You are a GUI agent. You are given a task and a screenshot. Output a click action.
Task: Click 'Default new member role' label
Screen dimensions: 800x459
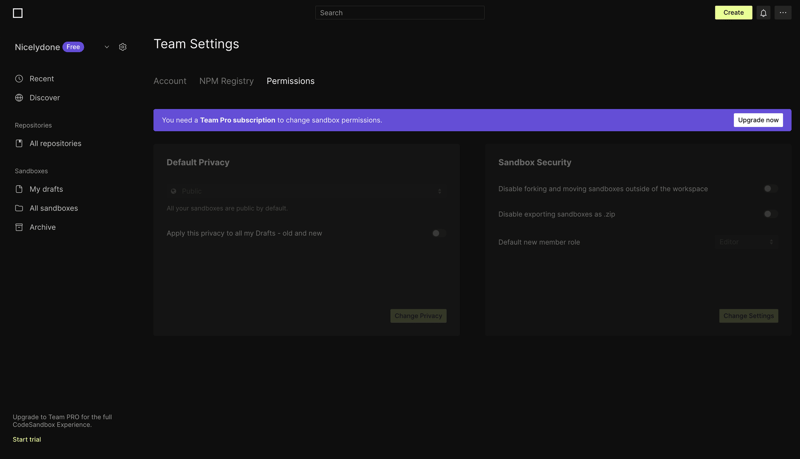(539, 242)
